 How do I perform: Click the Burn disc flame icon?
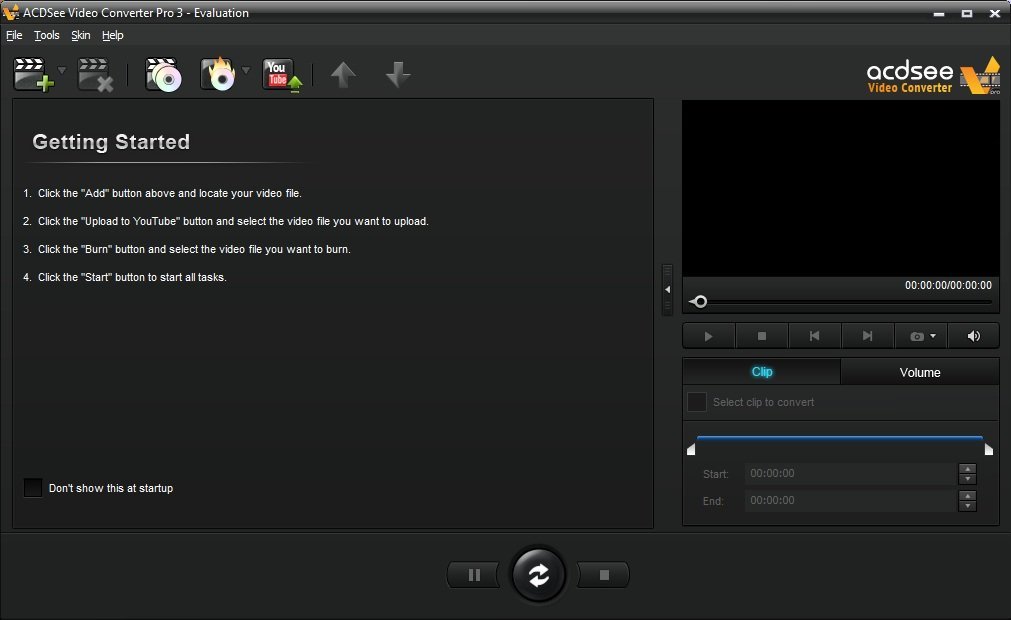[218, 75]
